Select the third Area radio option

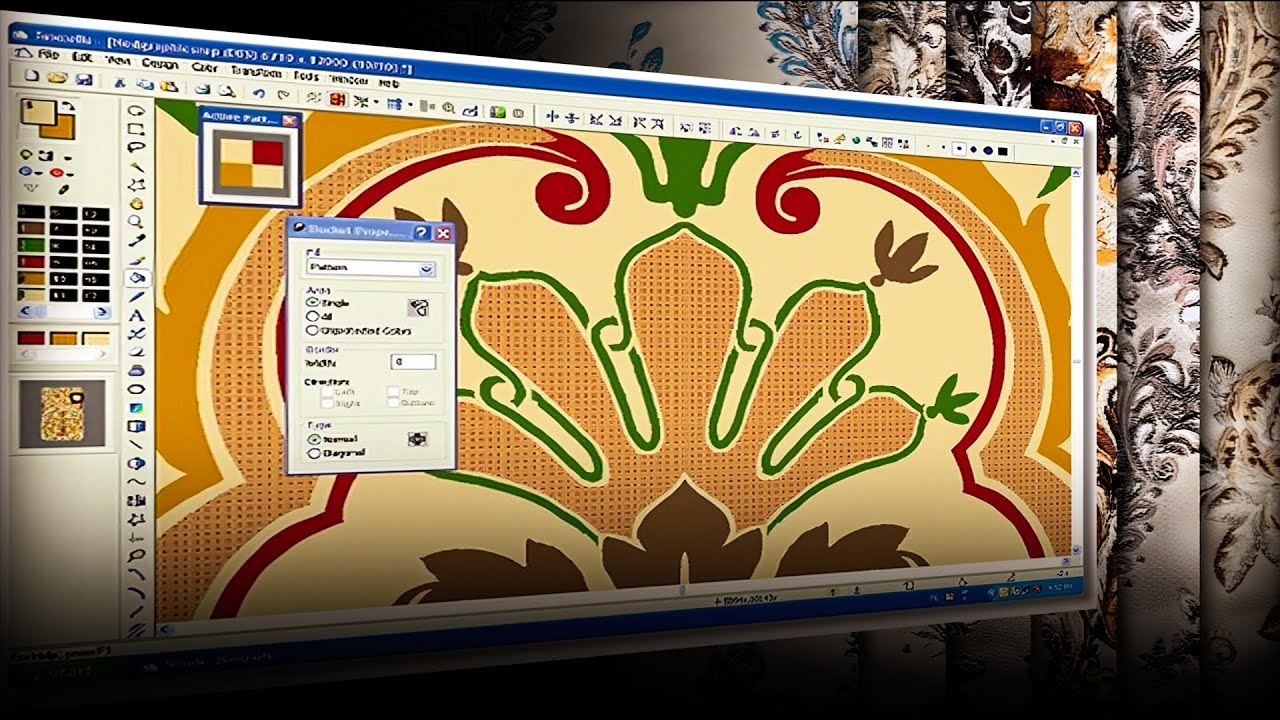pyautogui.click(x=313, y=330)
